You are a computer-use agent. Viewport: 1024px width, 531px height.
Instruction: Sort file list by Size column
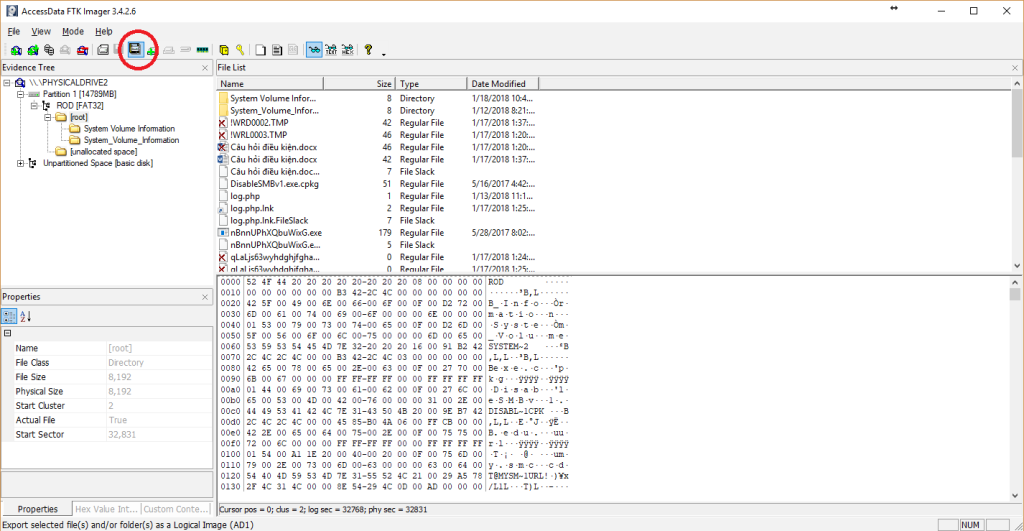pos(359,84)
